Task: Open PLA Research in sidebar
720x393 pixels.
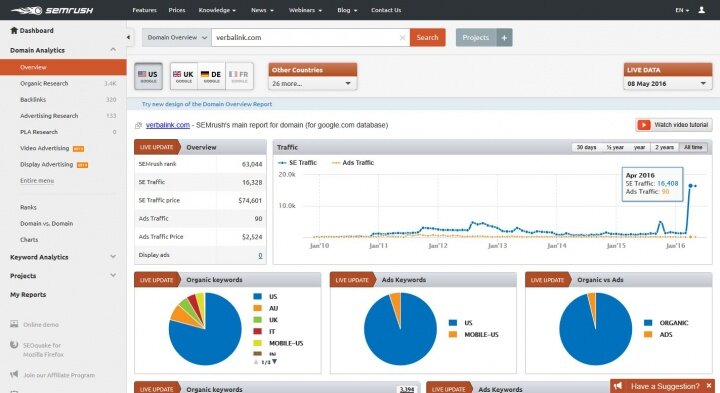Action: 39,132
